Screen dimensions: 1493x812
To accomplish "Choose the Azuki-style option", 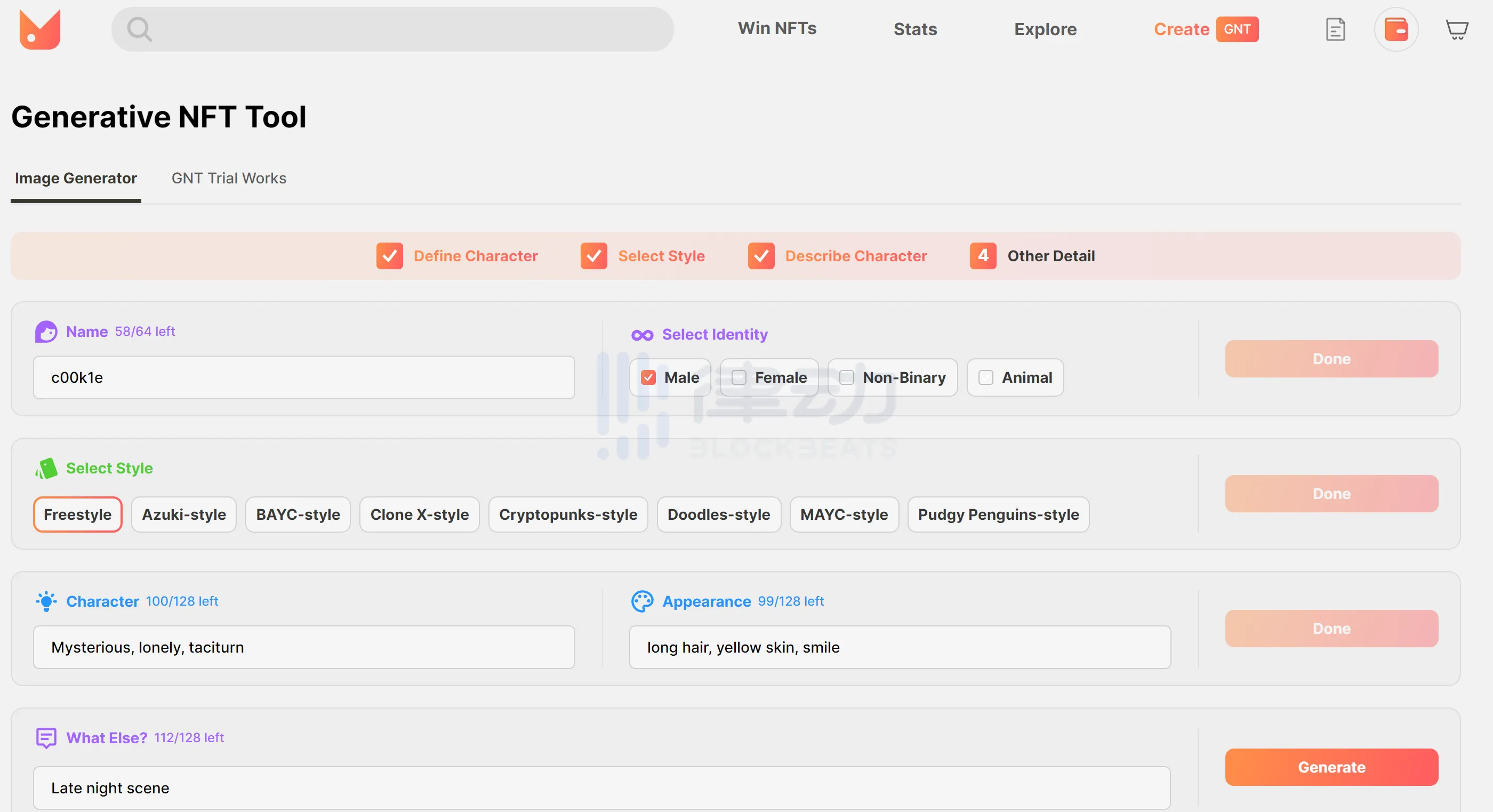I will (x=184, y=514).
